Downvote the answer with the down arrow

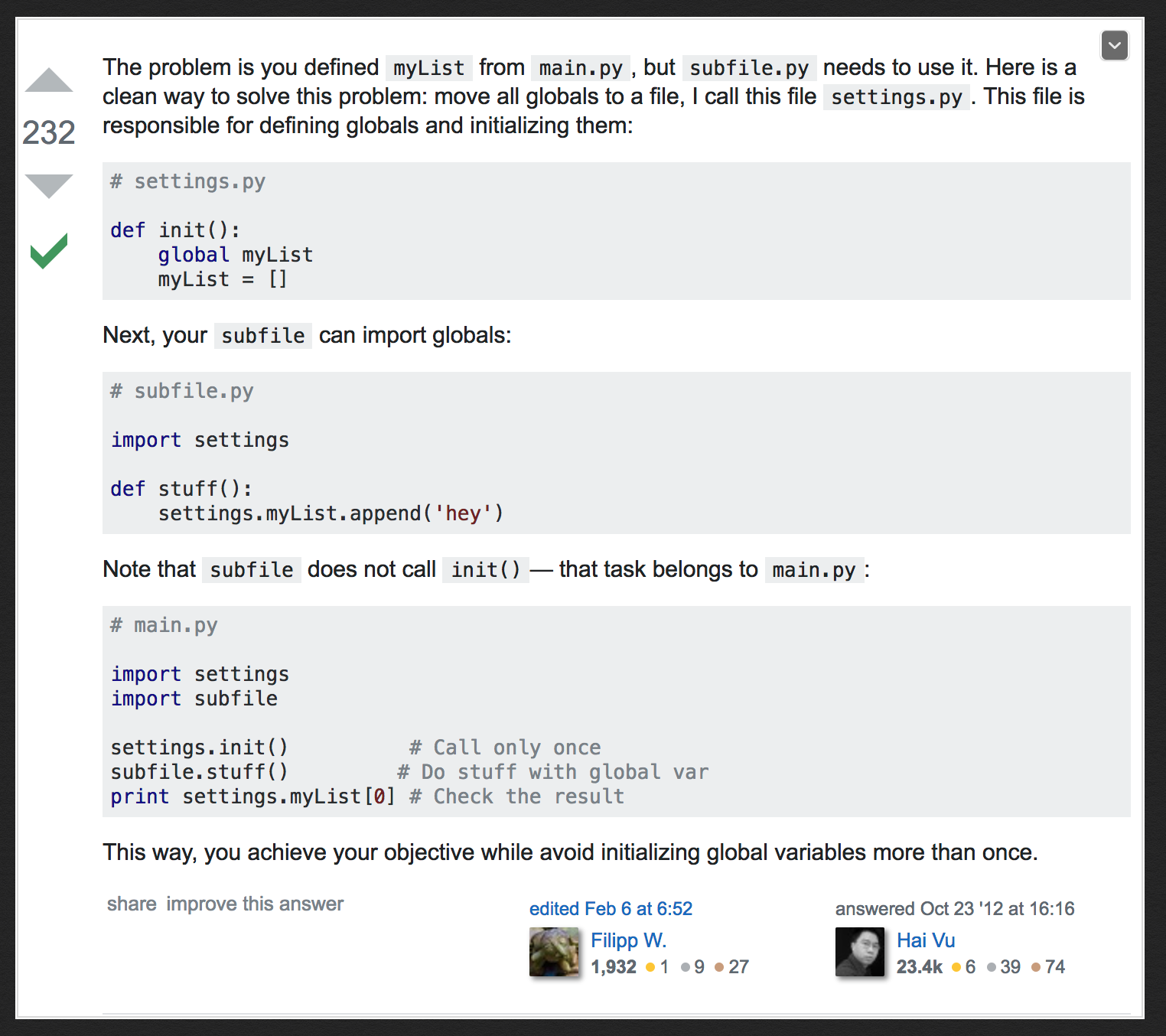[x=49, y=185]
